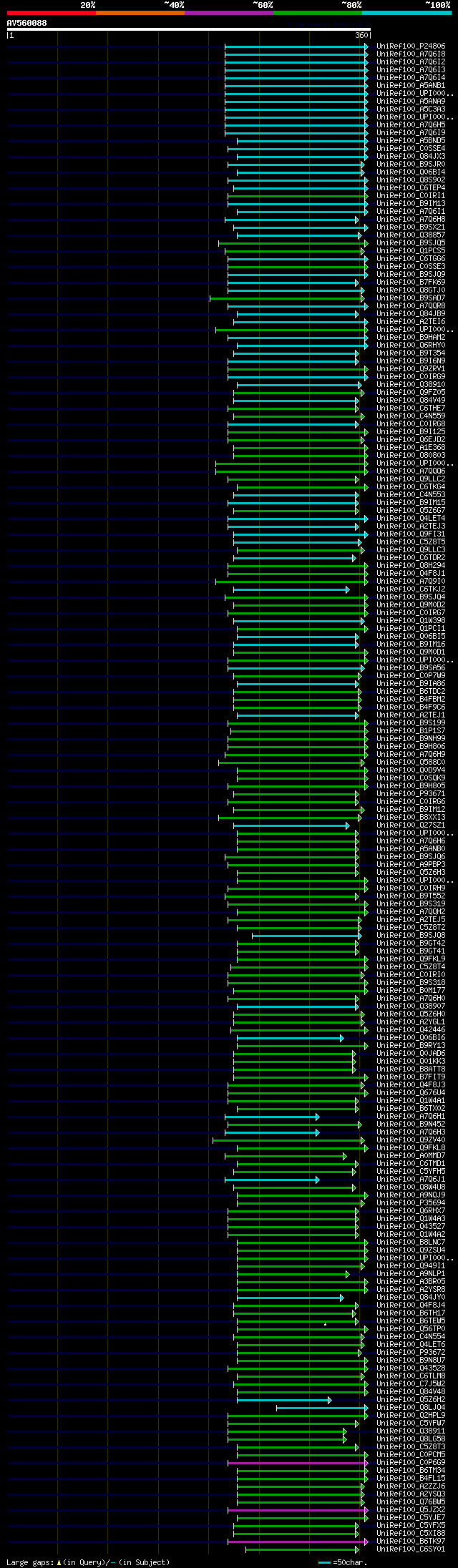The width and height of the screenshot is (458, 1568).
Task: Select the UniRef100_Q84JB9 label
Action: pos(411,314)
